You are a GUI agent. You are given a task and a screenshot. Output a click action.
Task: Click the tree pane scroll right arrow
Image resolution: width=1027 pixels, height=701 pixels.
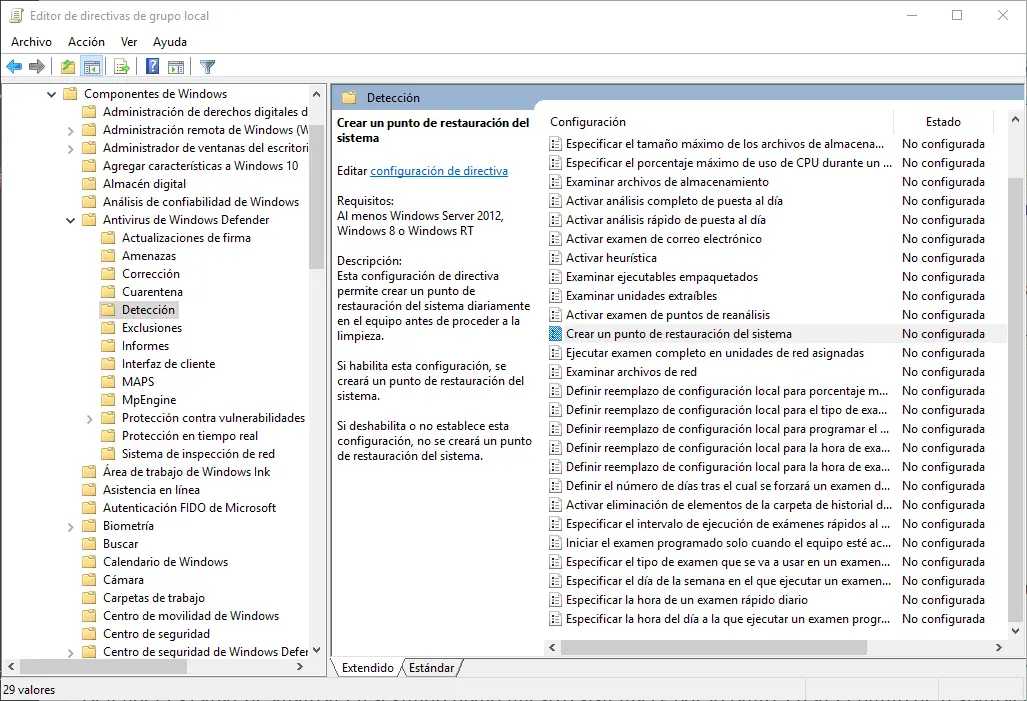300,667
